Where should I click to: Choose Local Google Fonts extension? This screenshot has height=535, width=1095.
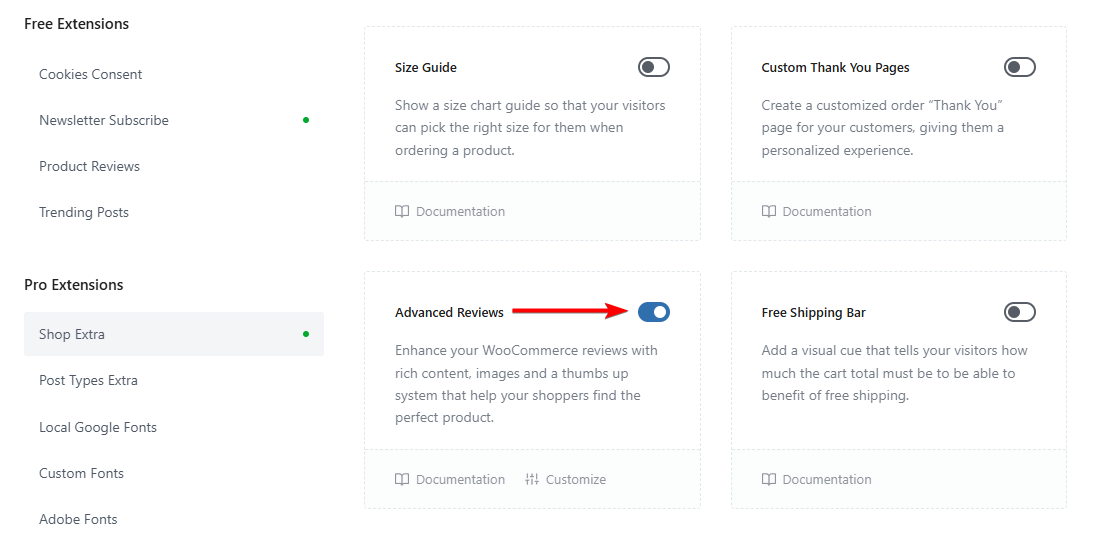[x=98, y=427]
